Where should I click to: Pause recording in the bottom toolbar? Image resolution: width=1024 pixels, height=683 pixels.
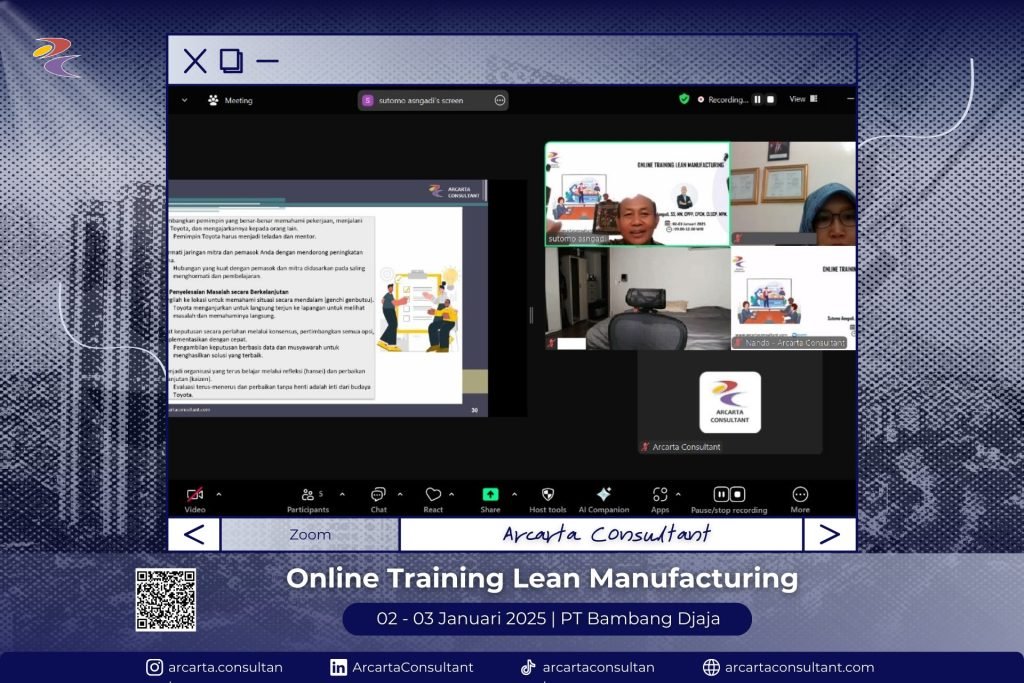[721, 494]
